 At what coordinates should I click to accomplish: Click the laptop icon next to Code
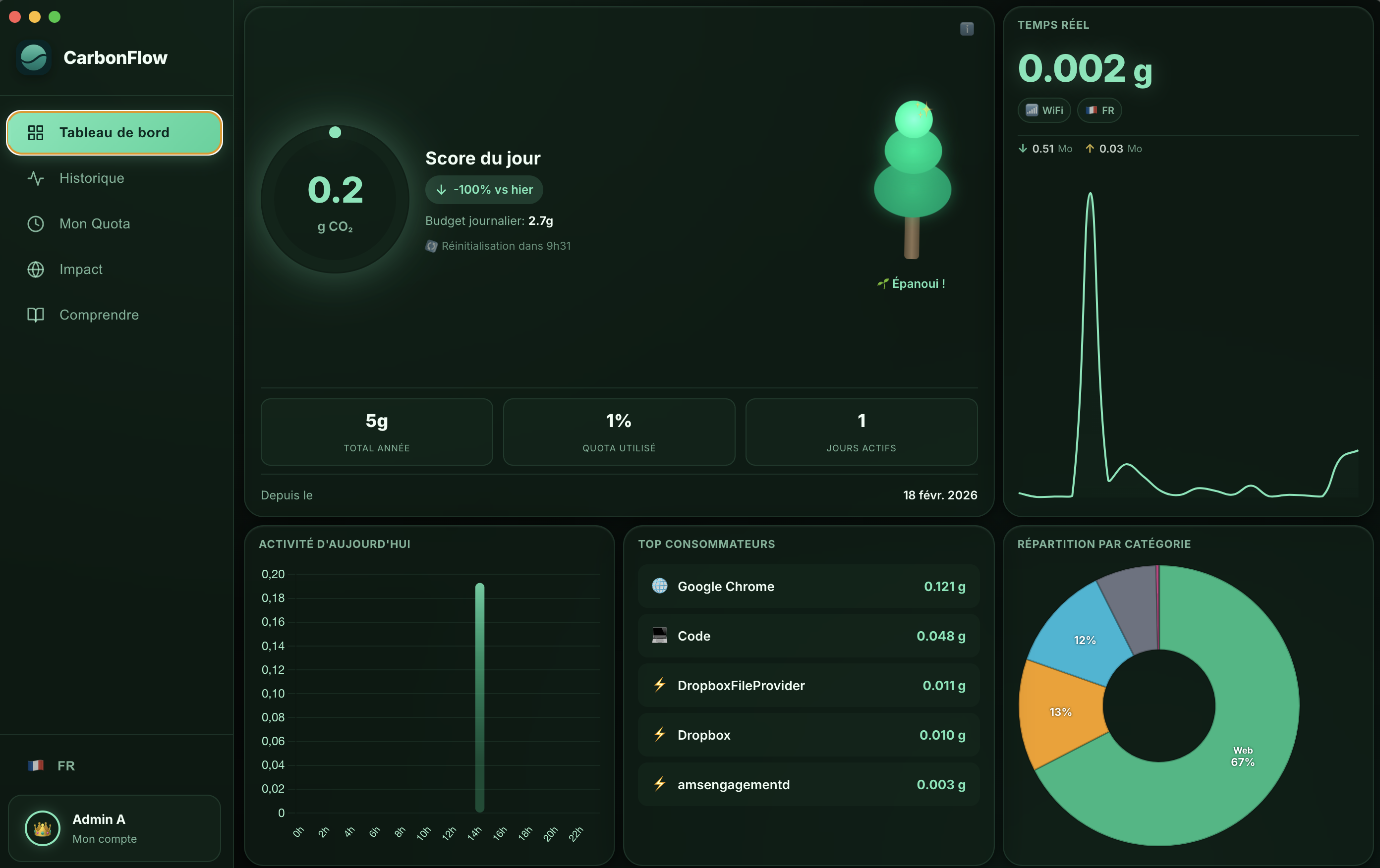click(659, 636)
